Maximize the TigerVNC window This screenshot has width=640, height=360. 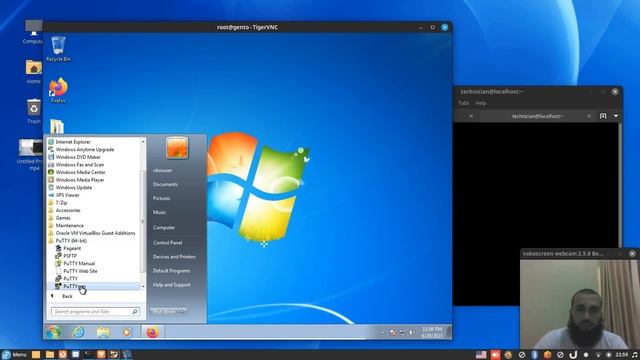pos(433,27)
